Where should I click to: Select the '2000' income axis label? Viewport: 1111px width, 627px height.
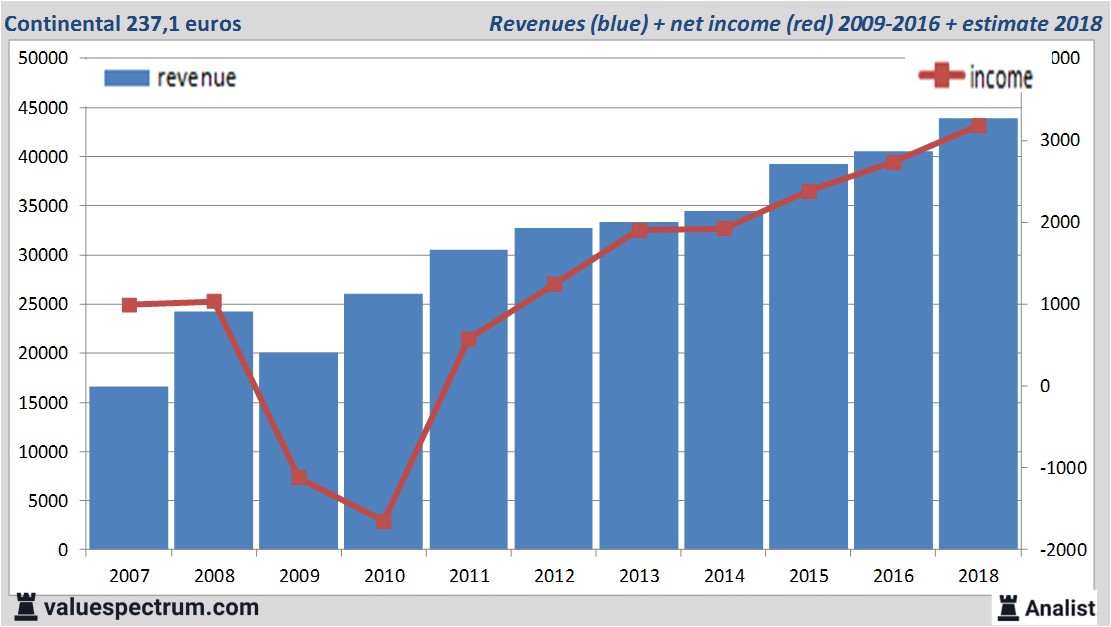click(x=1060, y=222)
